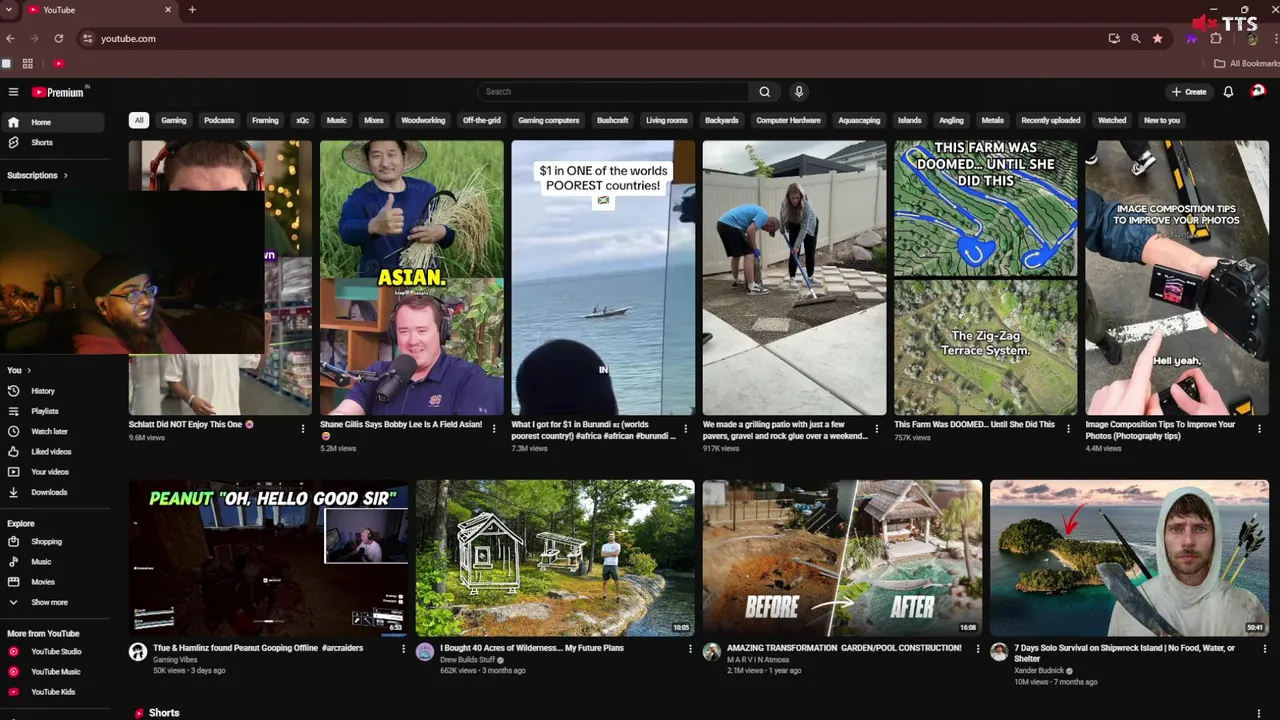Click Gaming Vibes channel name
1280x720 pixels.
pyautogui.click(x=175, y=660)
